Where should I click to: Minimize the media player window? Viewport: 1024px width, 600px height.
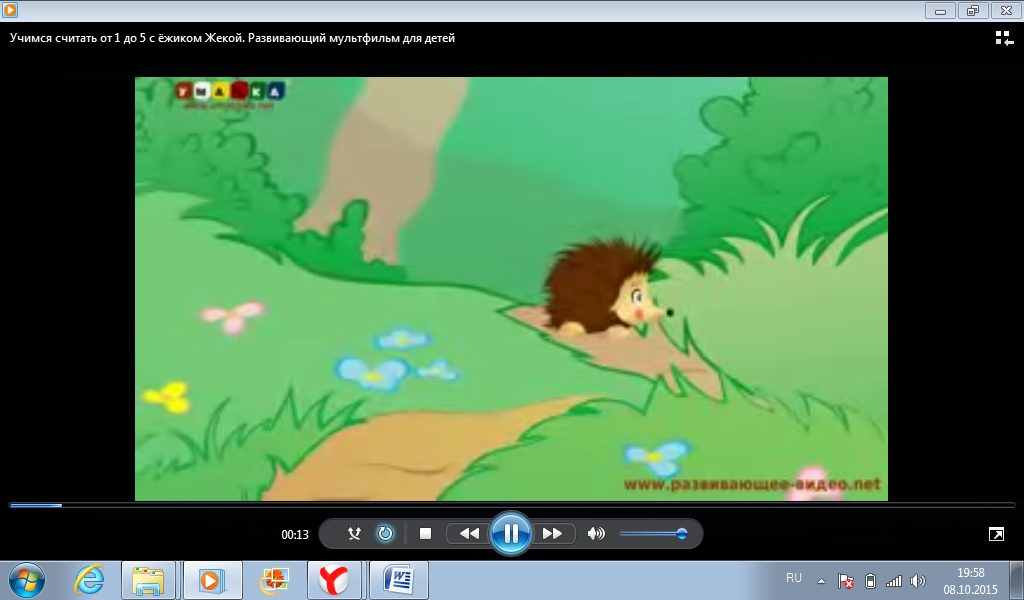(x=940, y=10)
